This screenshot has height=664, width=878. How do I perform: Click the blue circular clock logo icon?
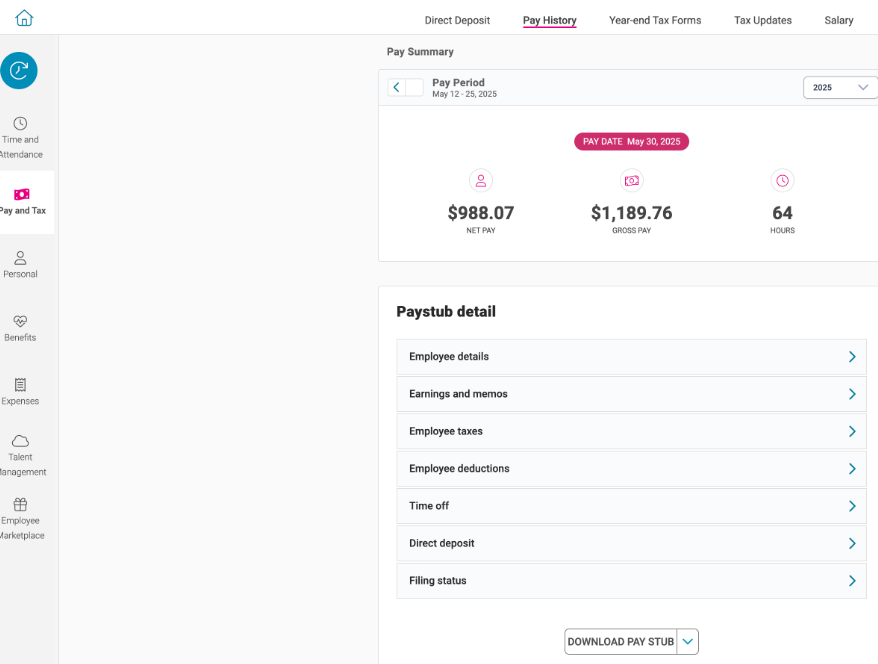tap(19, 70)
